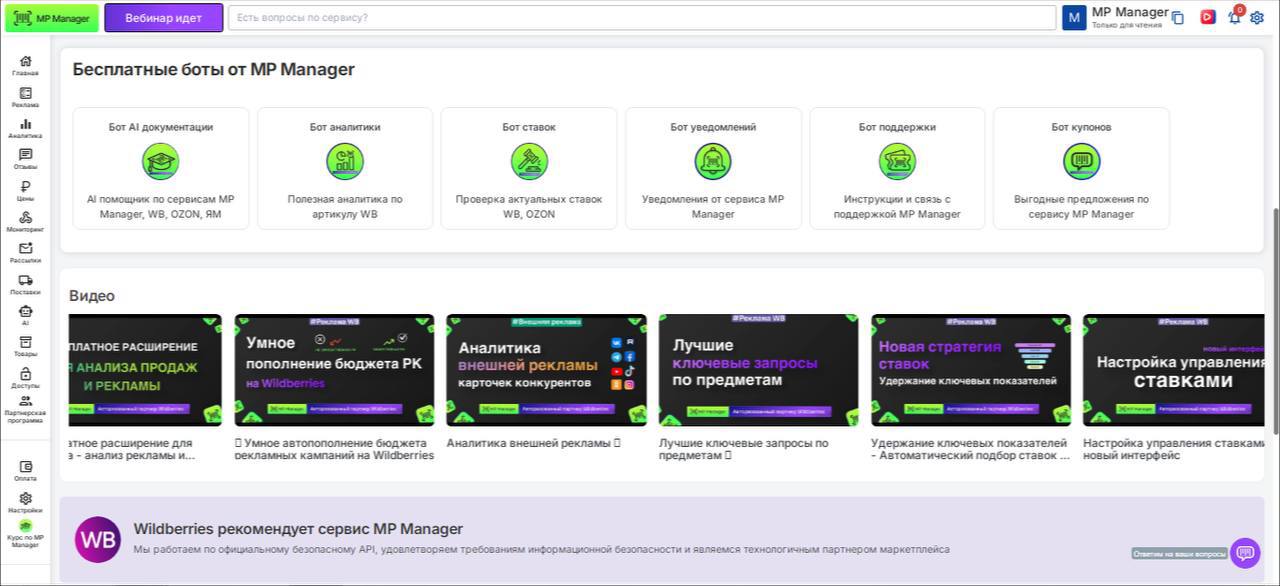Select the Цены ruble icon
The width and height of the screenshot is (1280, 586).
pyautogui.click(x=25, y=190)
